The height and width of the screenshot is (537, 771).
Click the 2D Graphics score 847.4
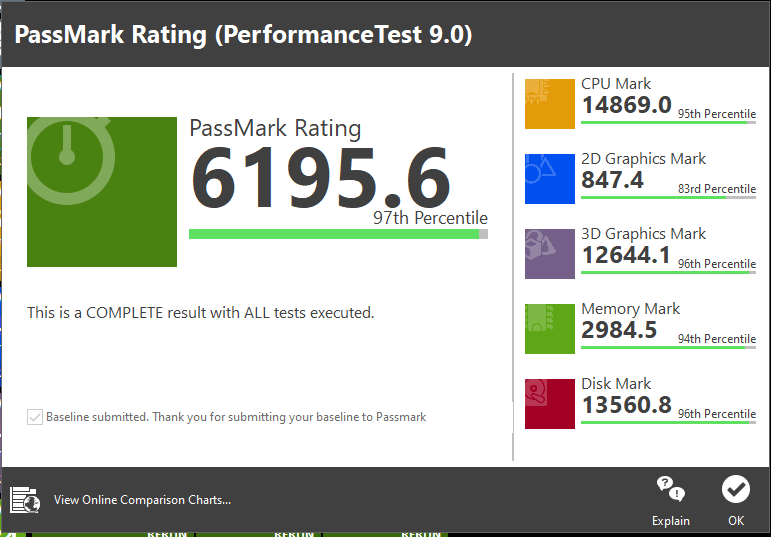coord(612,180)
